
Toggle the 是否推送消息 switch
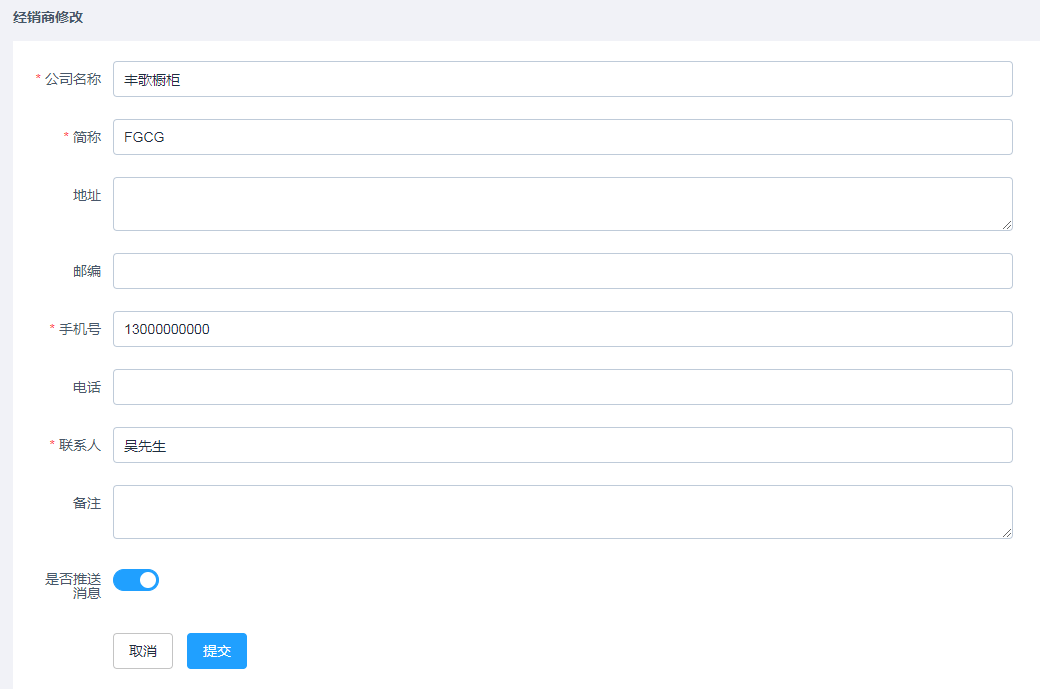pos(136,580)
